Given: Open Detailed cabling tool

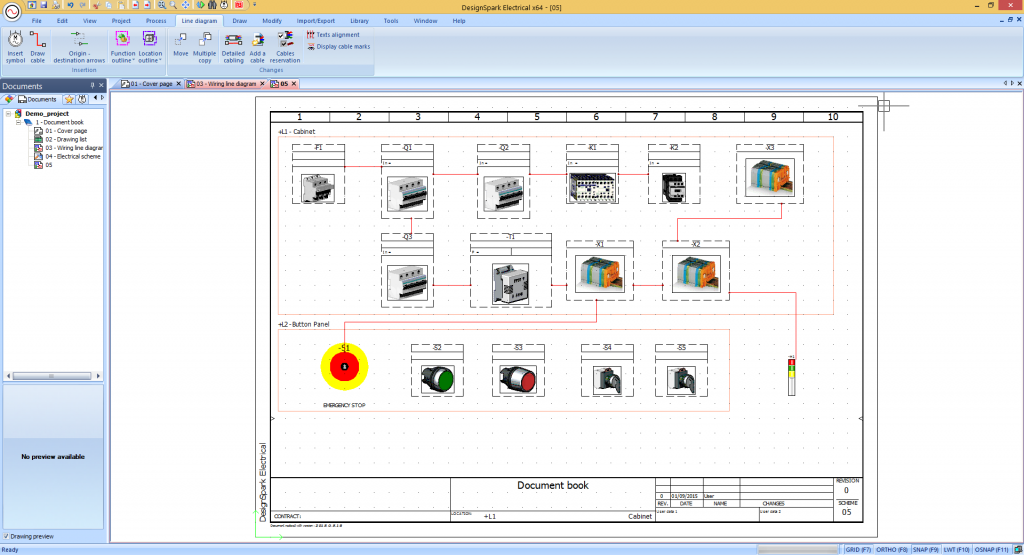Looking at the screenshot, I should click(233, 46).
